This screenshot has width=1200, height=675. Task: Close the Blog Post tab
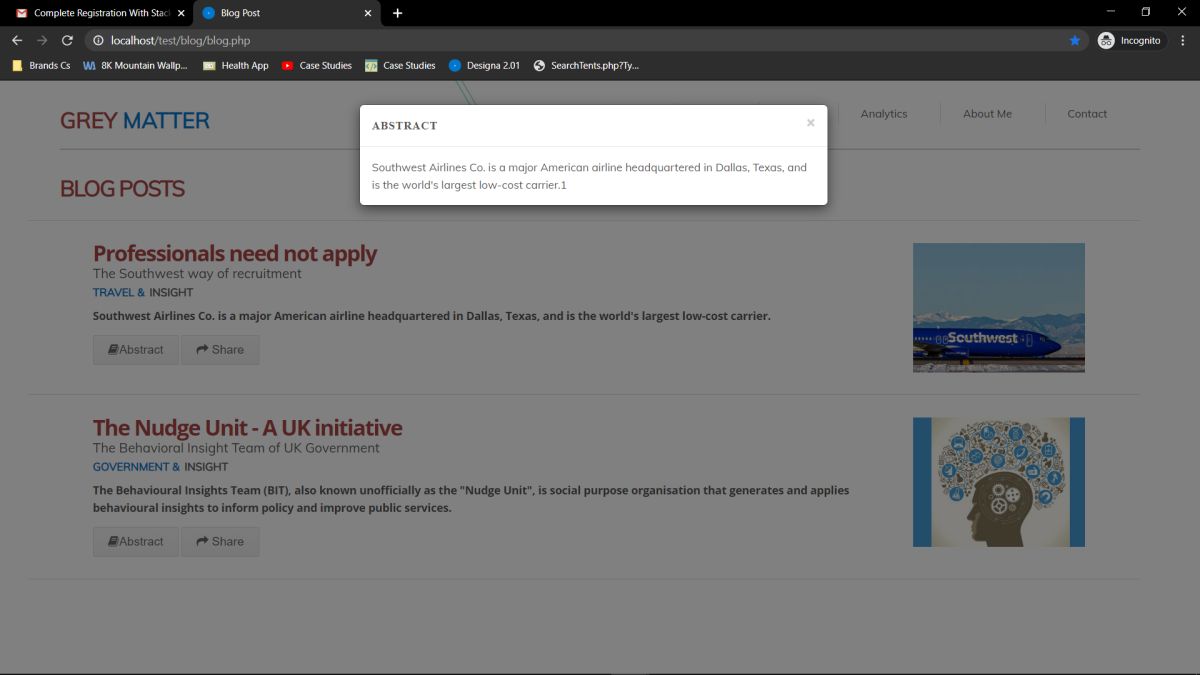[368, 13]
